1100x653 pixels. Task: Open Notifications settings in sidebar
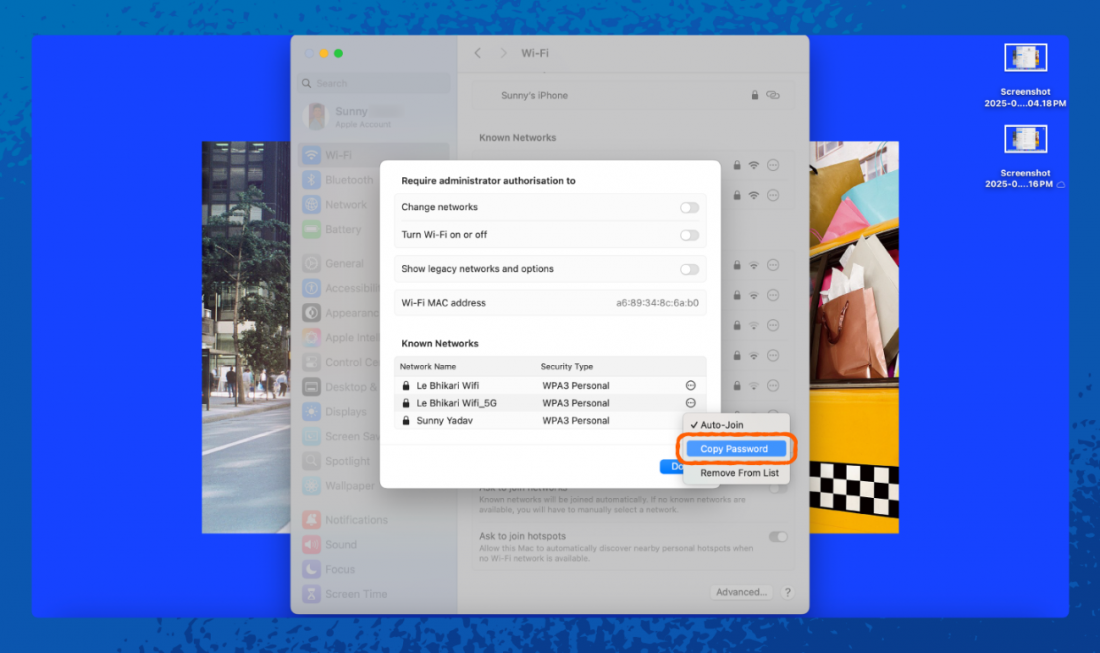tap(355, 520)
